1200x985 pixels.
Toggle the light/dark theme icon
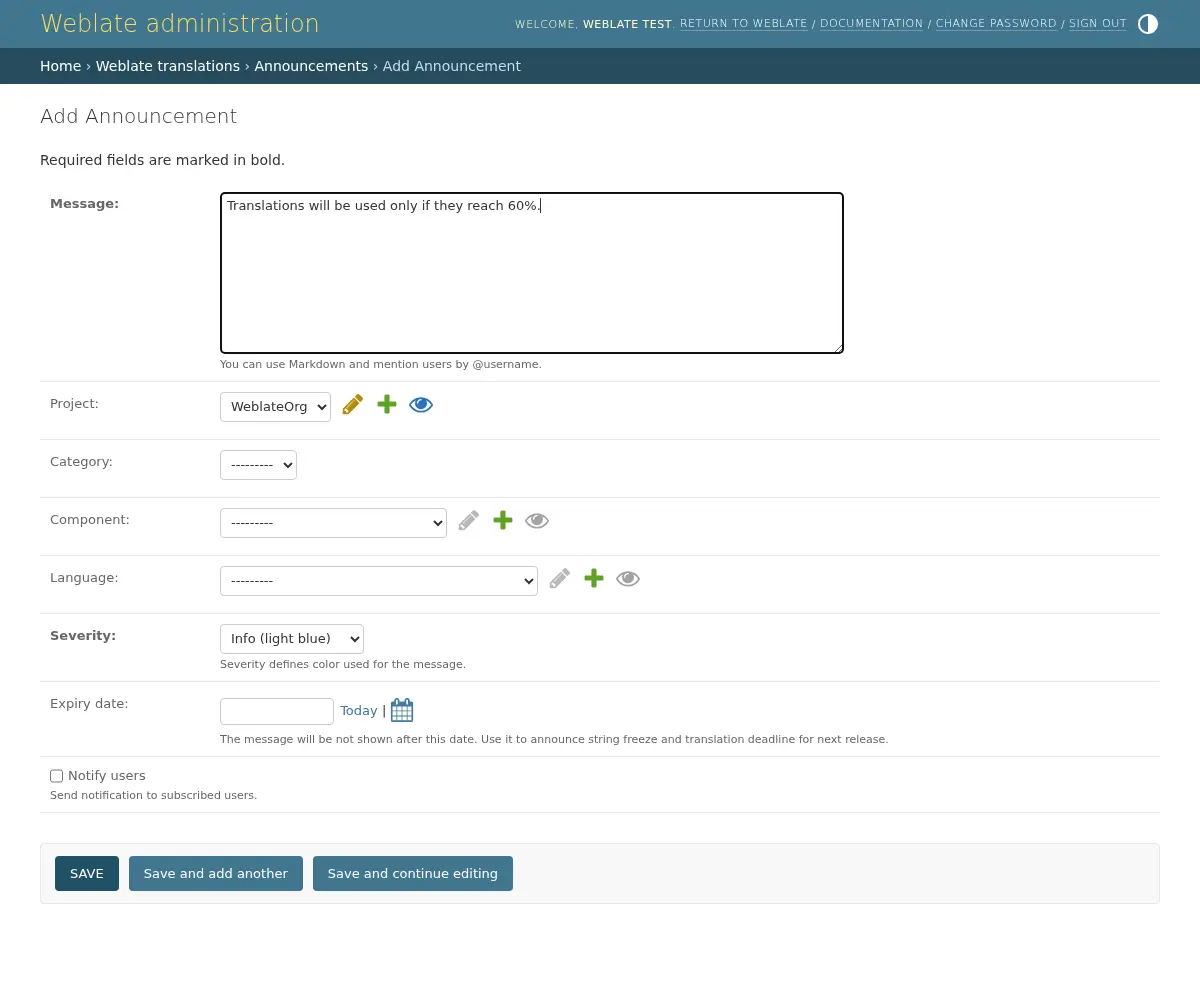tap(1148, 24)
